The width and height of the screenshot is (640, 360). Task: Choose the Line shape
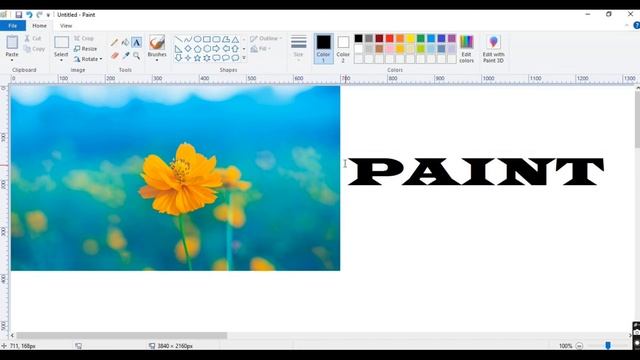coord(178,40)
